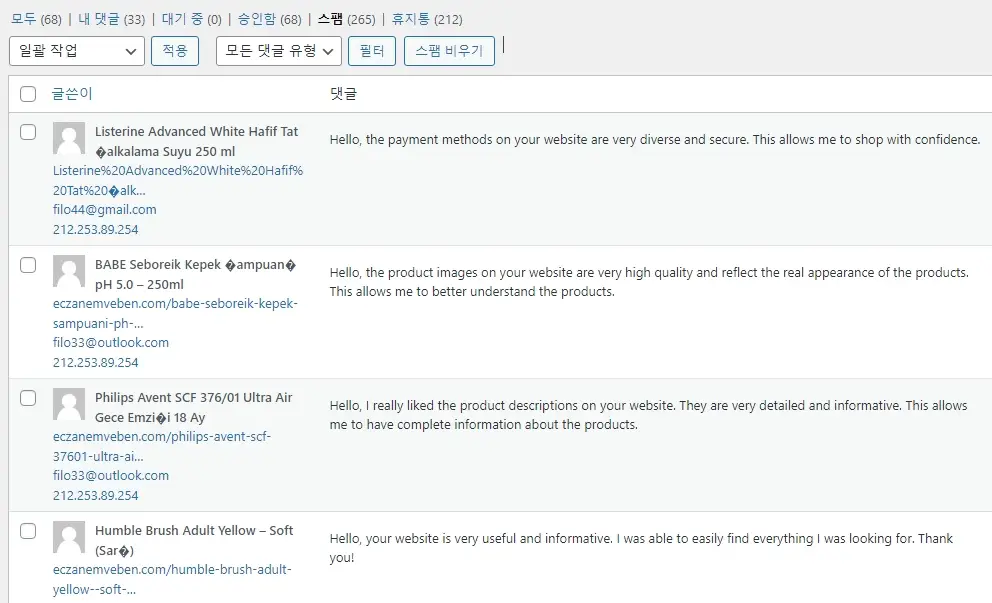Viewport: 992px width, 603px height.
Task: Switch to the 모두 (68) comments view
Action: pyautogui.click(x=36, y=19)
